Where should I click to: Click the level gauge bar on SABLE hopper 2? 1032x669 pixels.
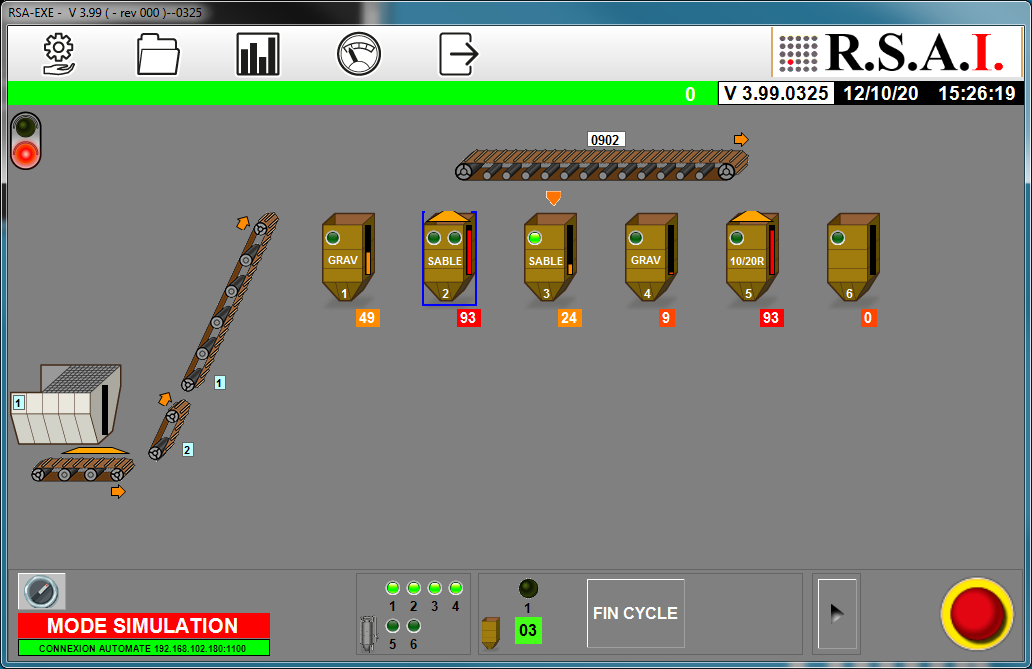469,250
